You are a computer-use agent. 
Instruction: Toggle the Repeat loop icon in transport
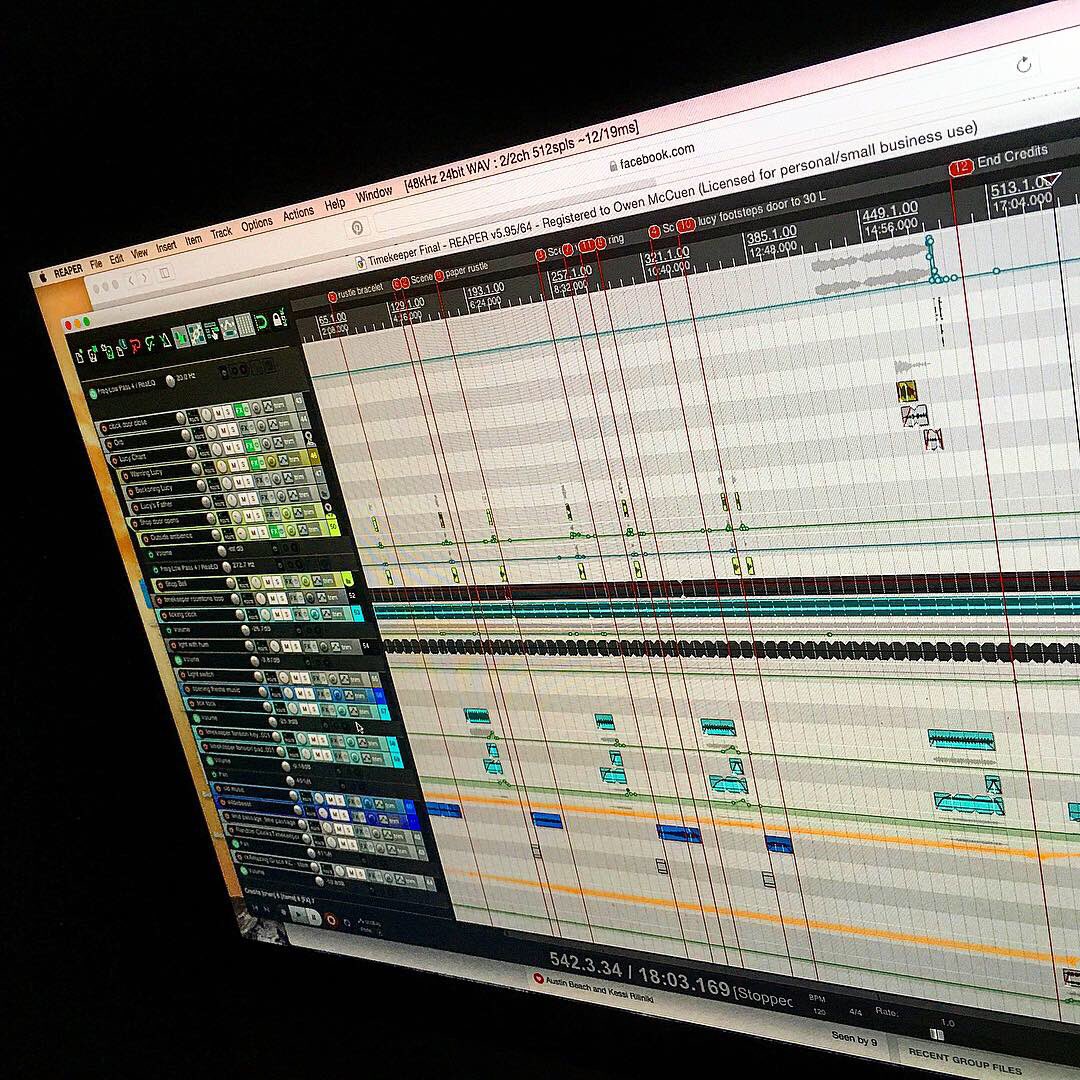pos(347,922)
